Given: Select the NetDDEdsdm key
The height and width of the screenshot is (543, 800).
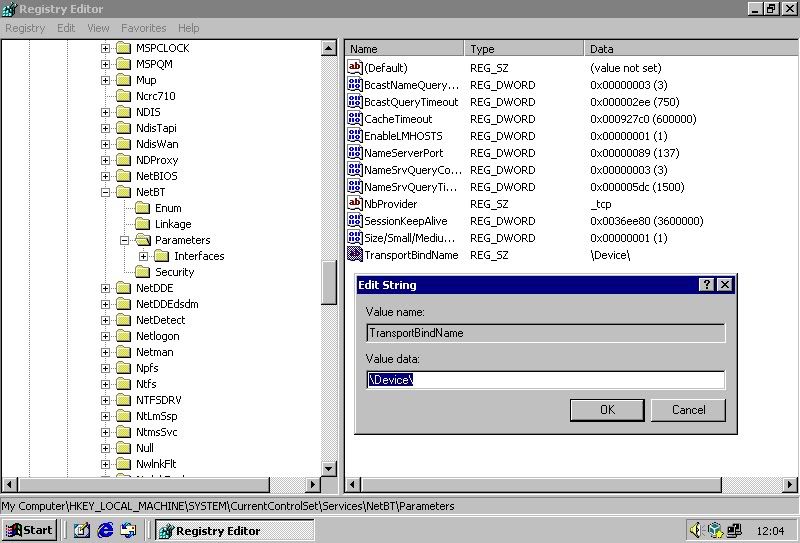Looking at the screenshot, I should tap(167, 304).
